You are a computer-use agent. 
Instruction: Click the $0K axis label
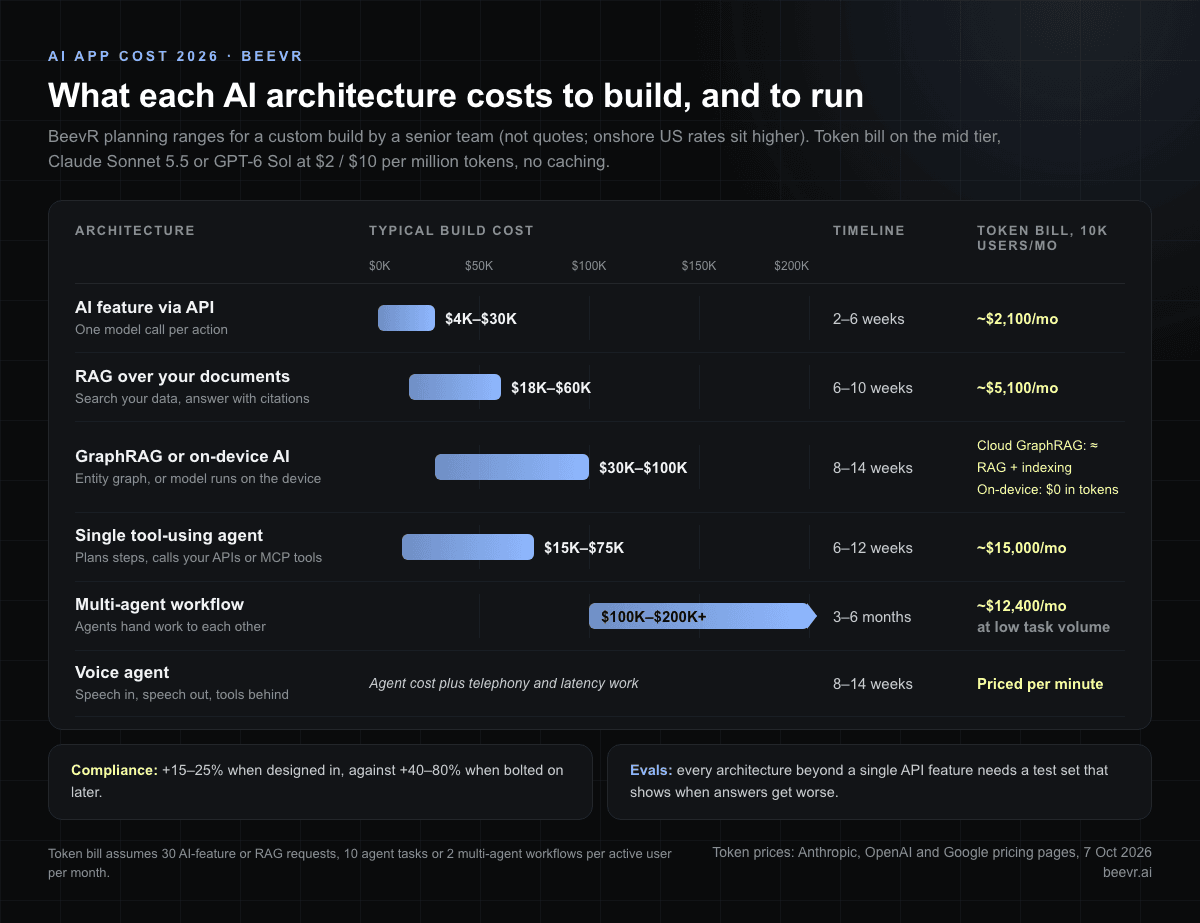(x=380, y=266)
